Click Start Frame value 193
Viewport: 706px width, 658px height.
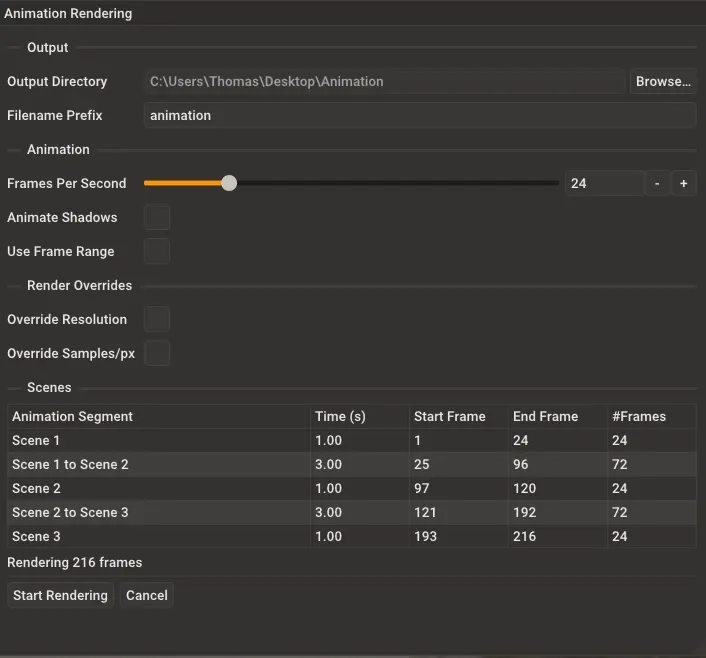point(425,536)
